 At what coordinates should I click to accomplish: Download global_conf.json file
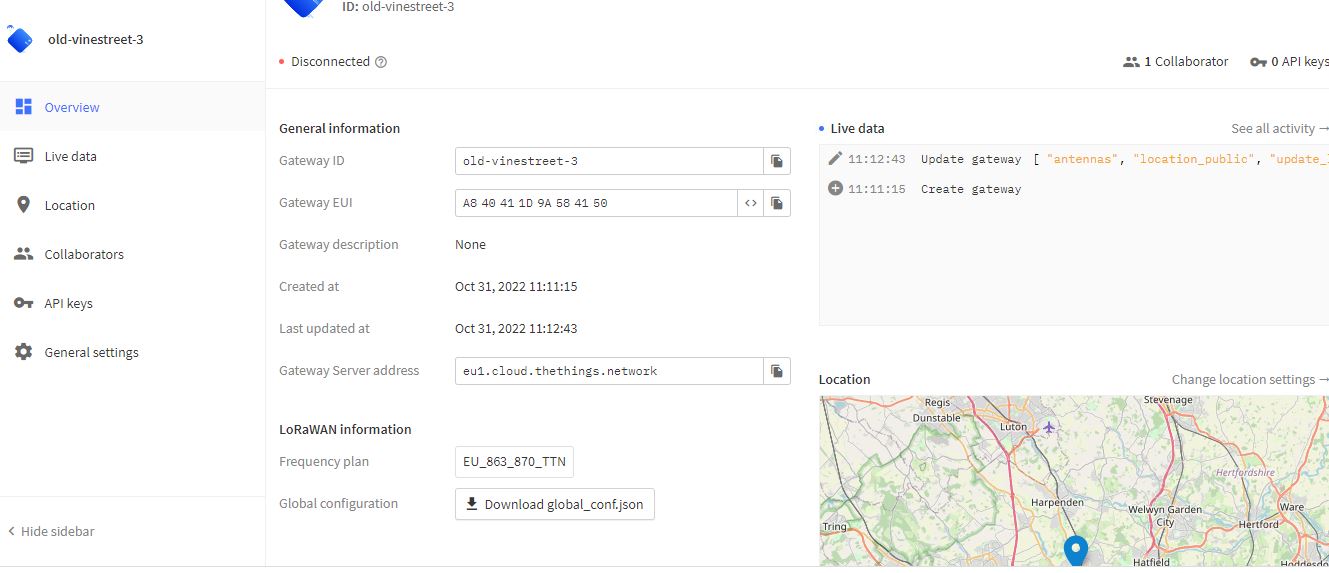(x=555, y=504)
